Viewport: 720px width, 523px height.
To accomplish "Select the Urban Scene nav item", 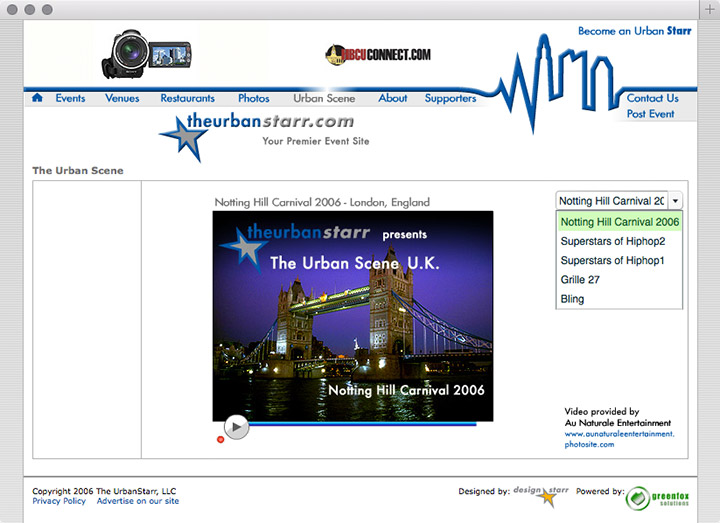I will click(324, 98).
